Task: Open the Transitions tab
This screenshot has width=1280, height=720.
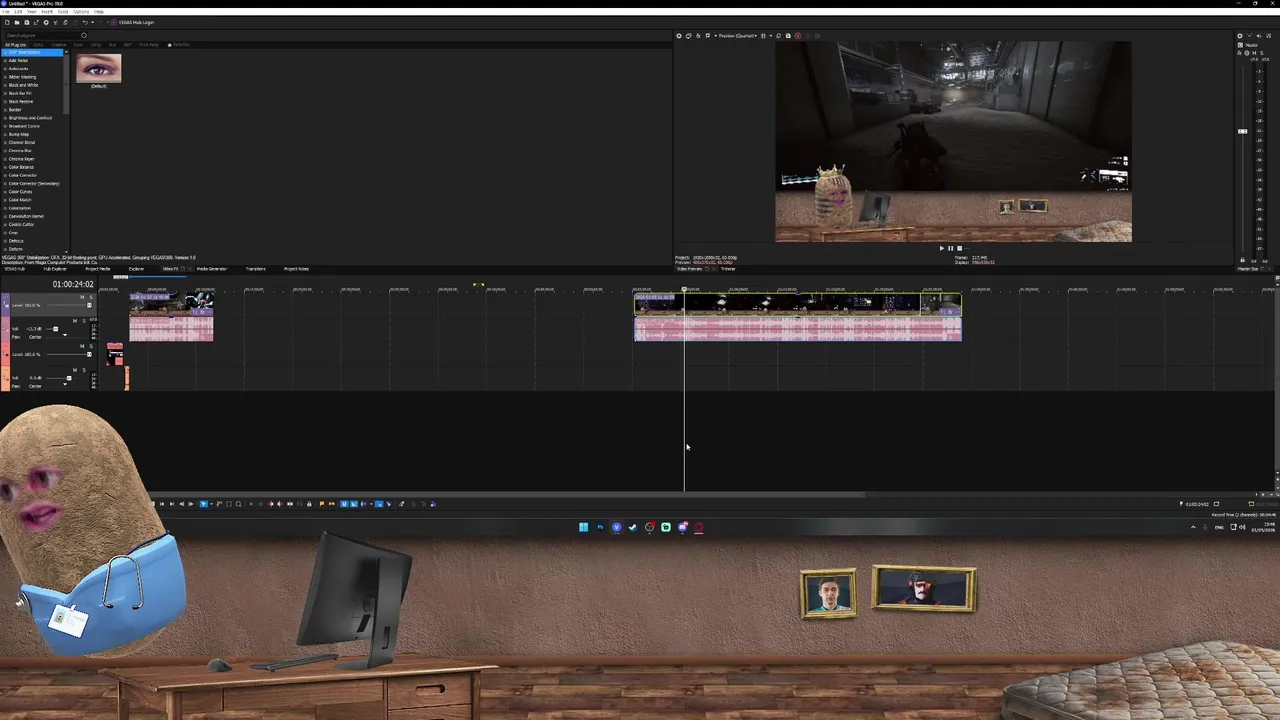Action: click(x=255, y=268)
